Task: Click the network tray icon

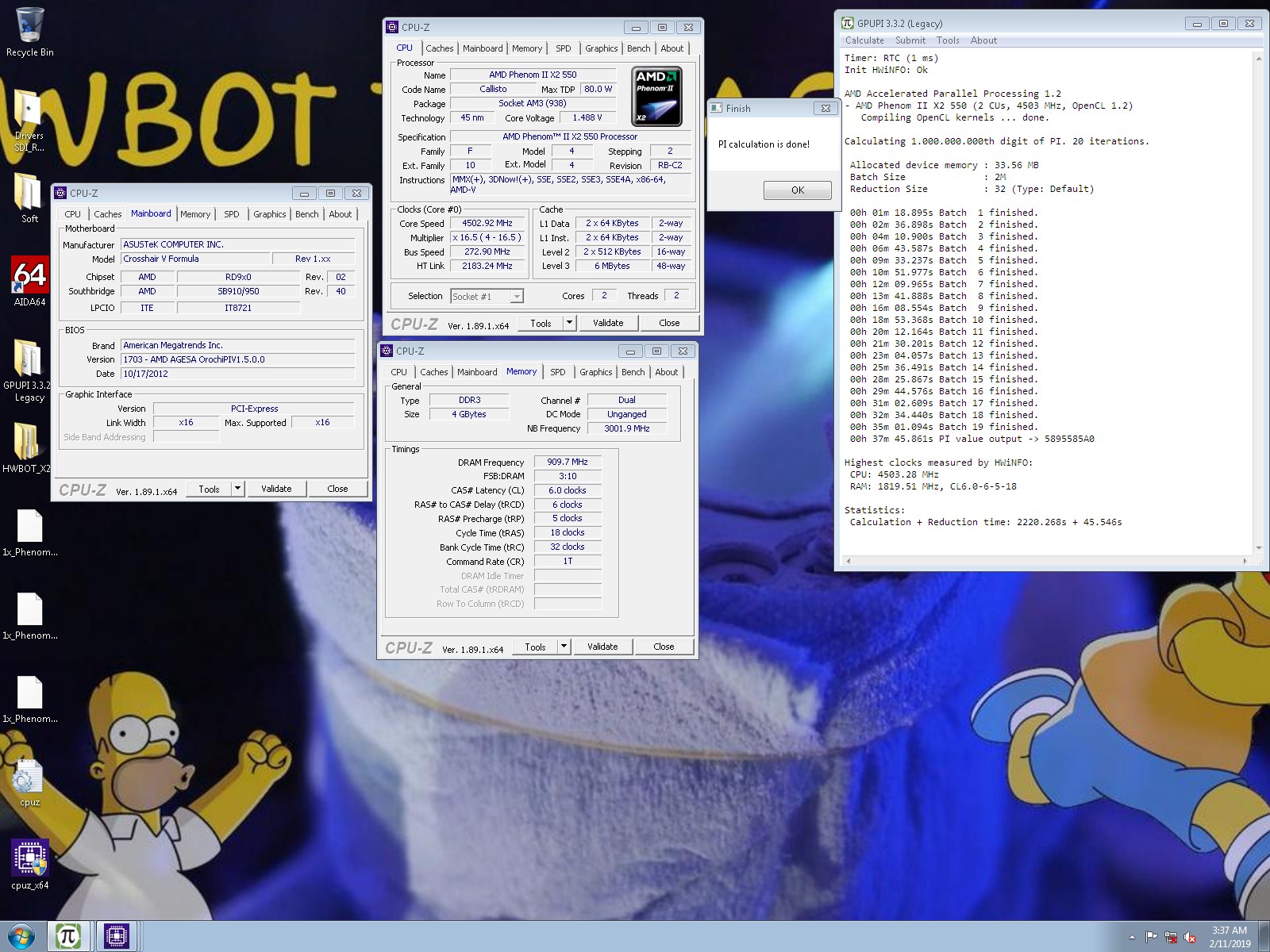Action: click(1170, 937)
